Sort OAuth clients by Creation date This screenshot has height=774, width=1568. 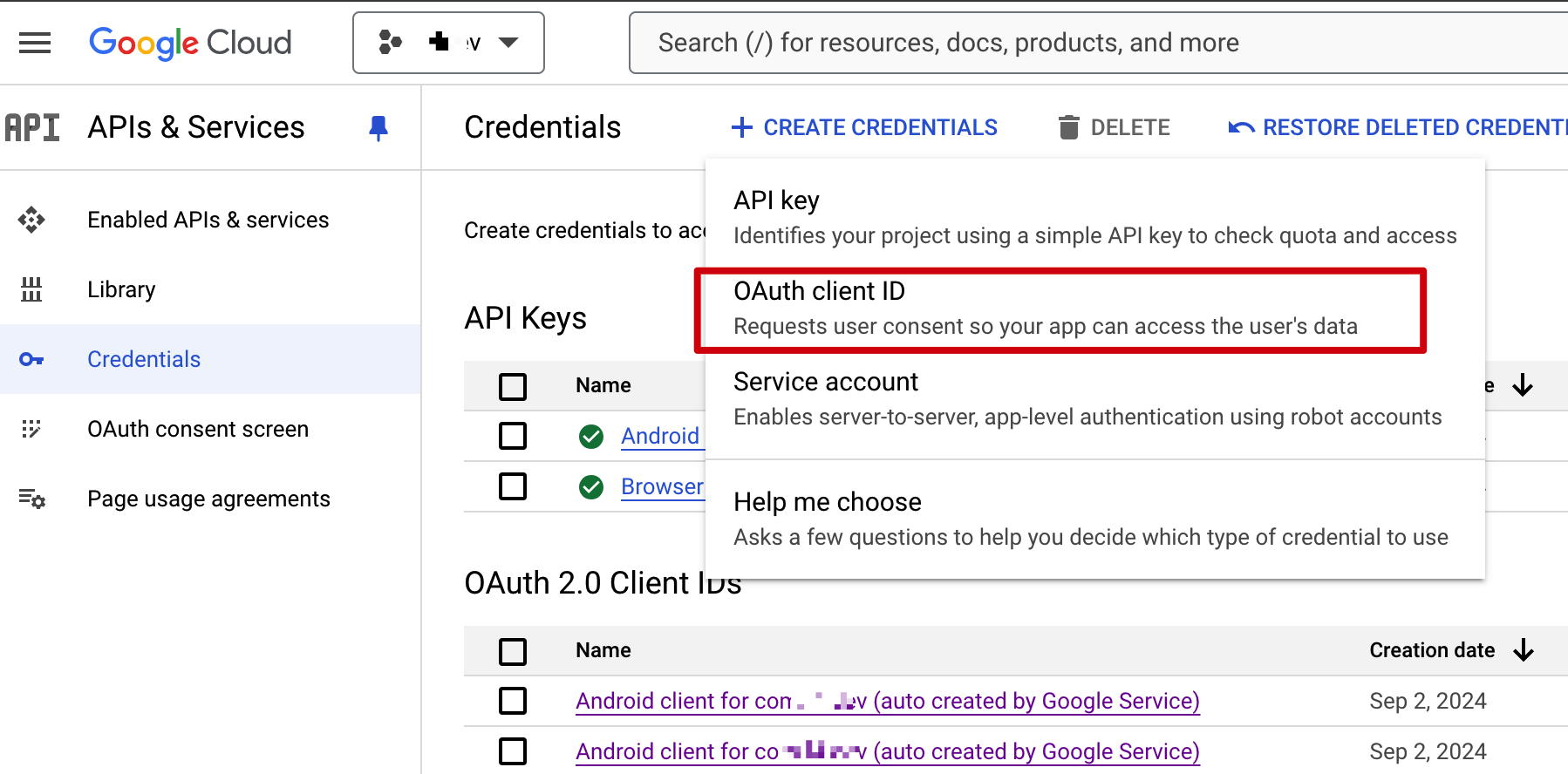point(1432,650)
